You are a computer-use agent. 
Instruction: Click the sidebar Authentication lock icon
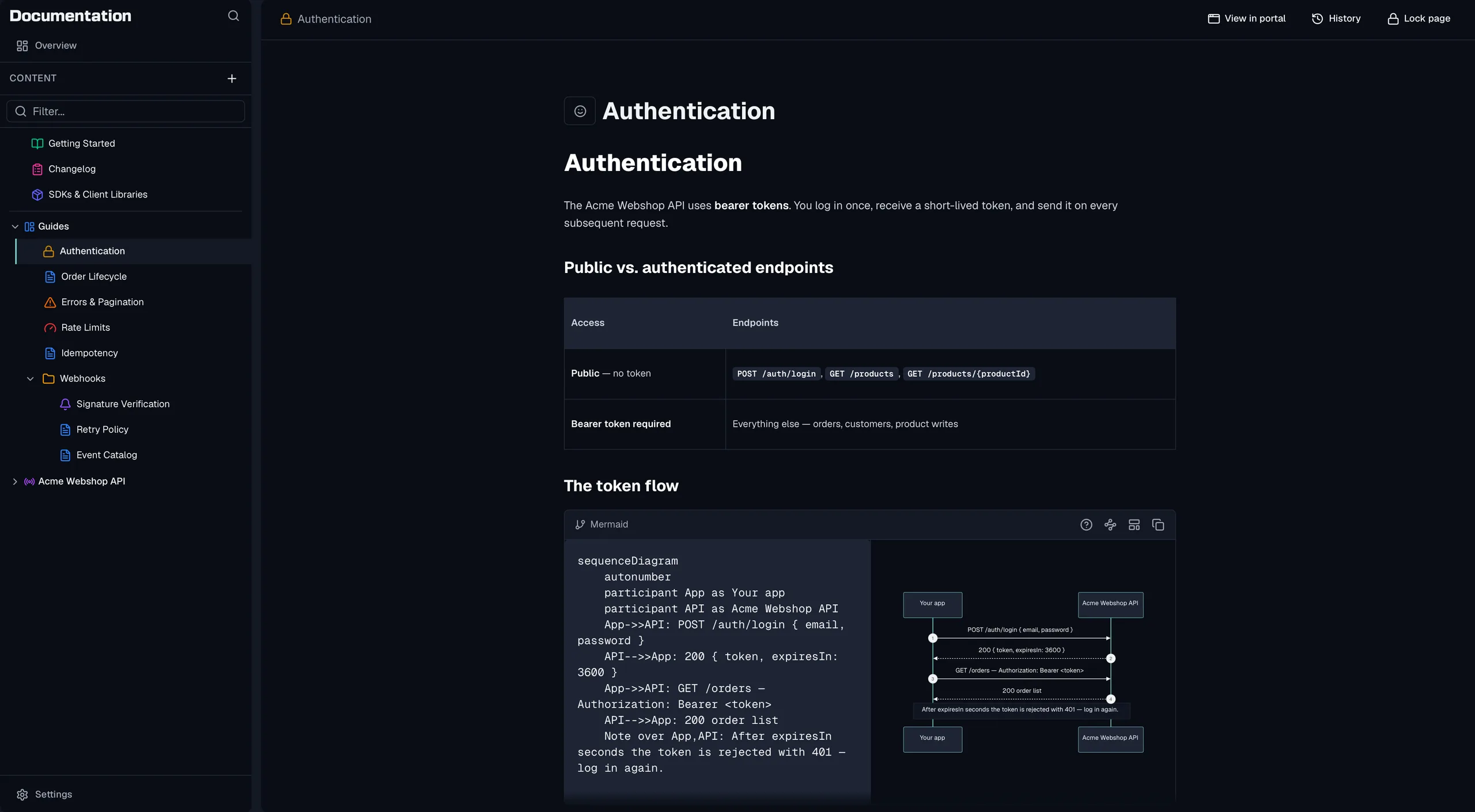(49, 251)
